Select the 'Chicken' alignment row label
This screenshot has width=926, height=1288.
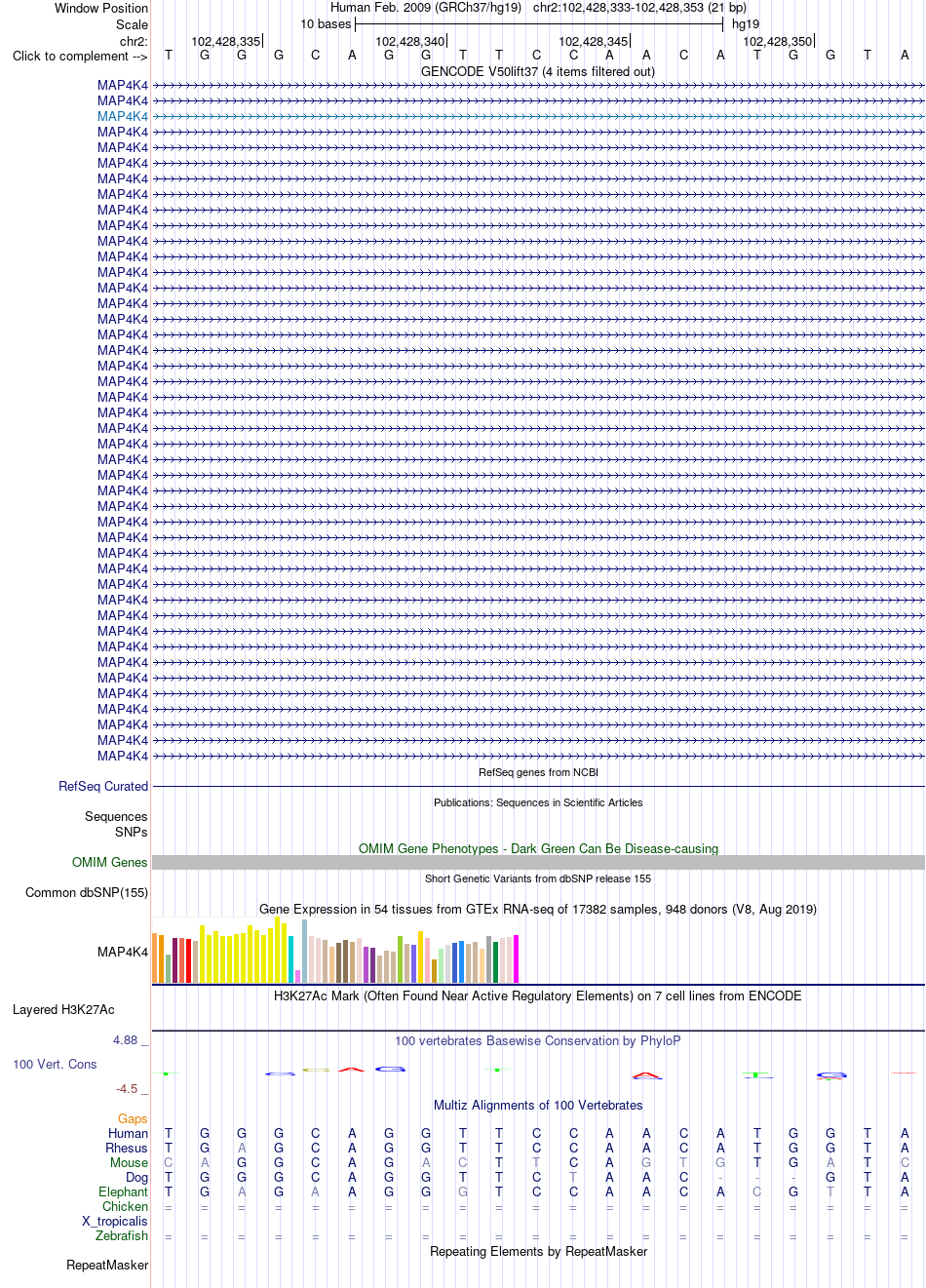tap(125, 1206)
